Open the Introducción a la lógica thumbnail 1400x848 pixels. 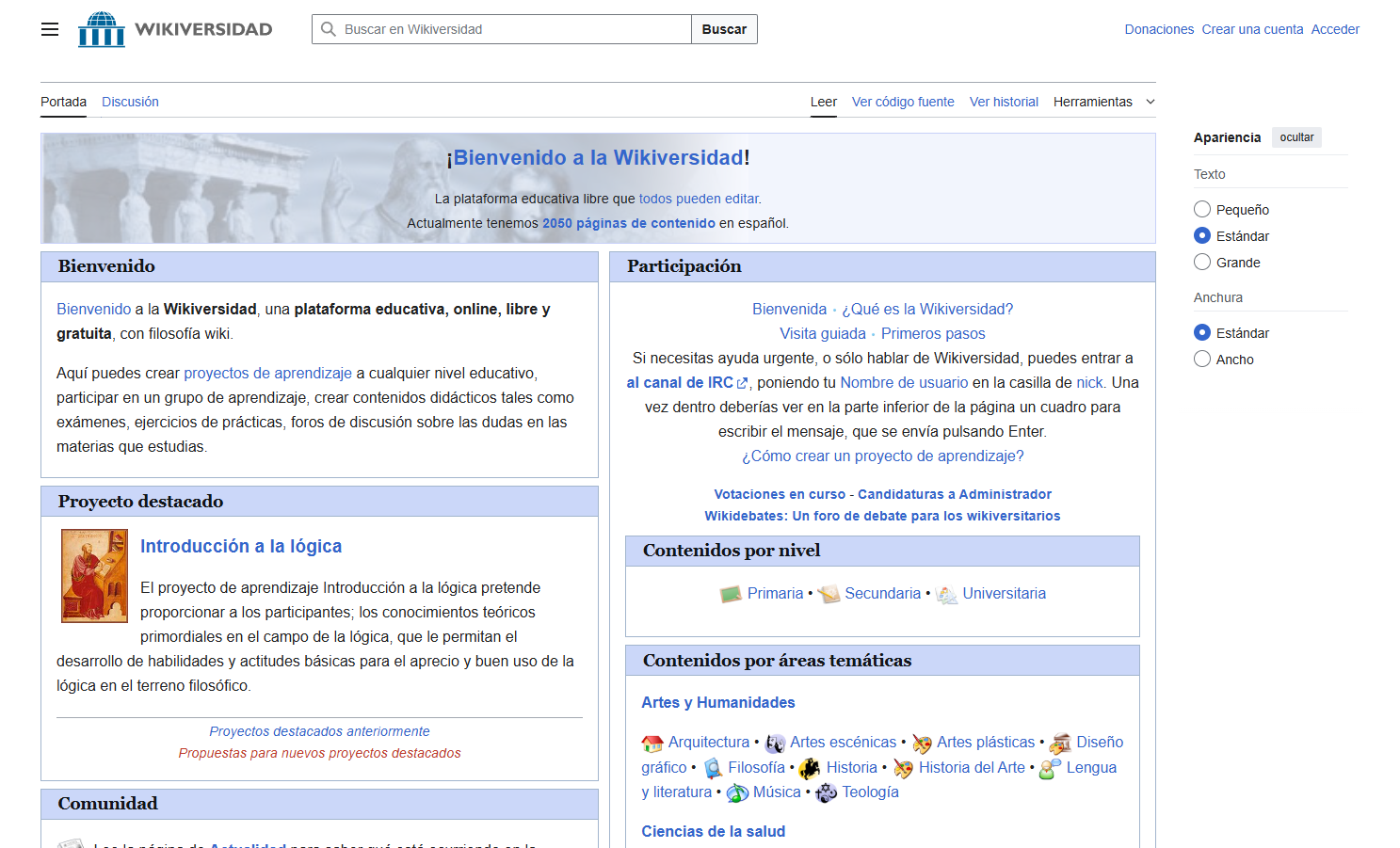[x=94, y=576]
